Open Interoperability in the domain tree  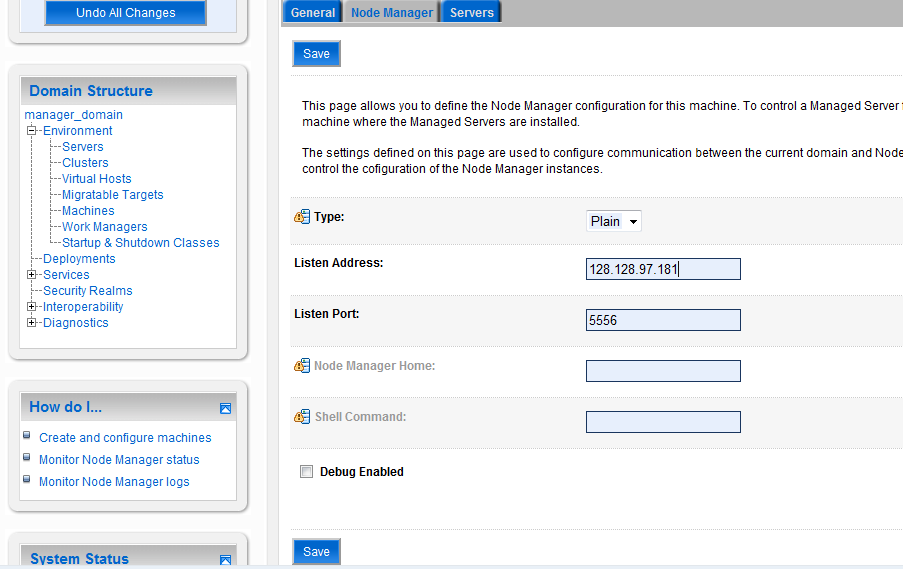pyautogui.click(x=84, y=307)
